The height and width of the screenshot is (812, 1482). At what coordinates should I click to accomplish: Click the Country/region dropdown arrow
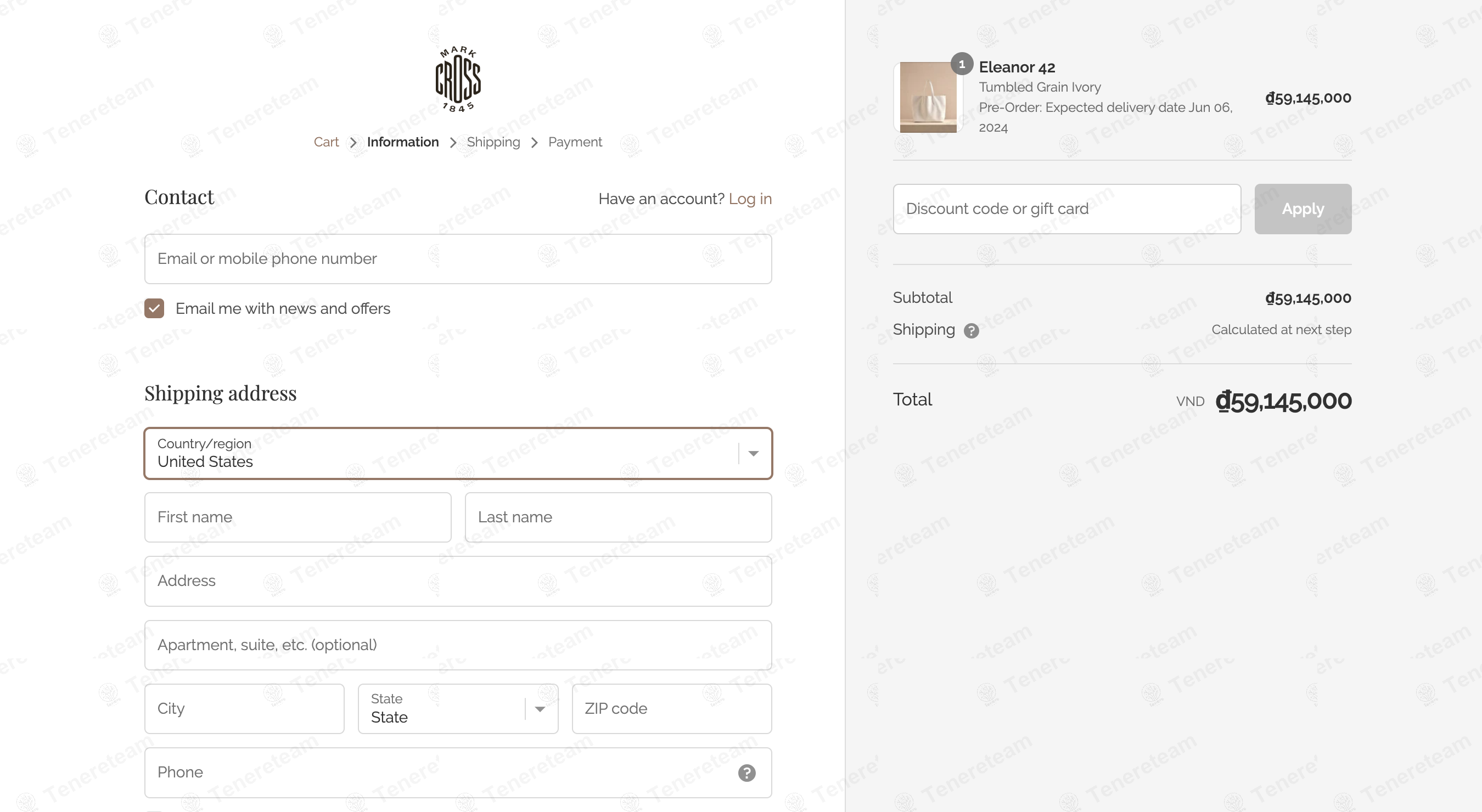coord(754,454)
